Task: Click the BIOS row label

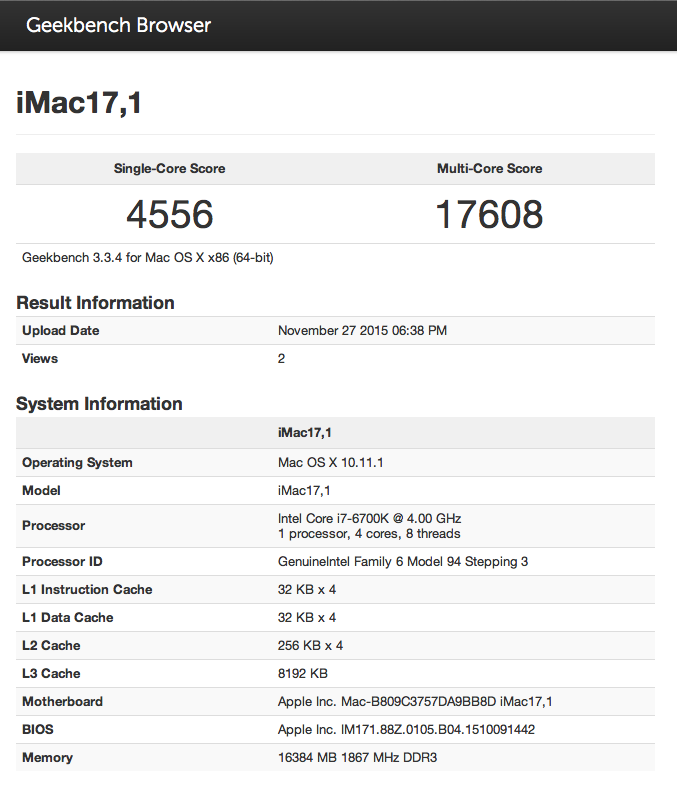Action: (x=38, y=729)
